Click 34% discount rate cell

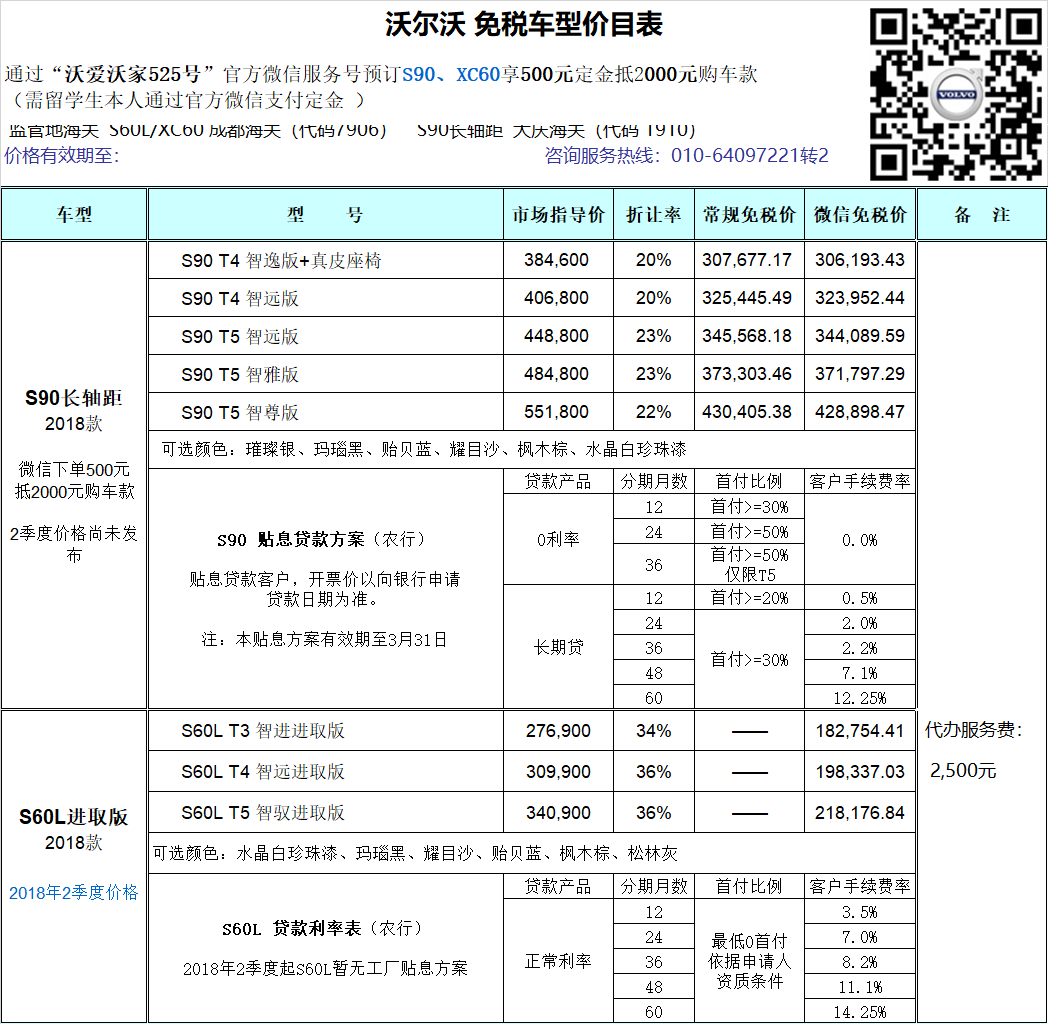tap(654, 731)
